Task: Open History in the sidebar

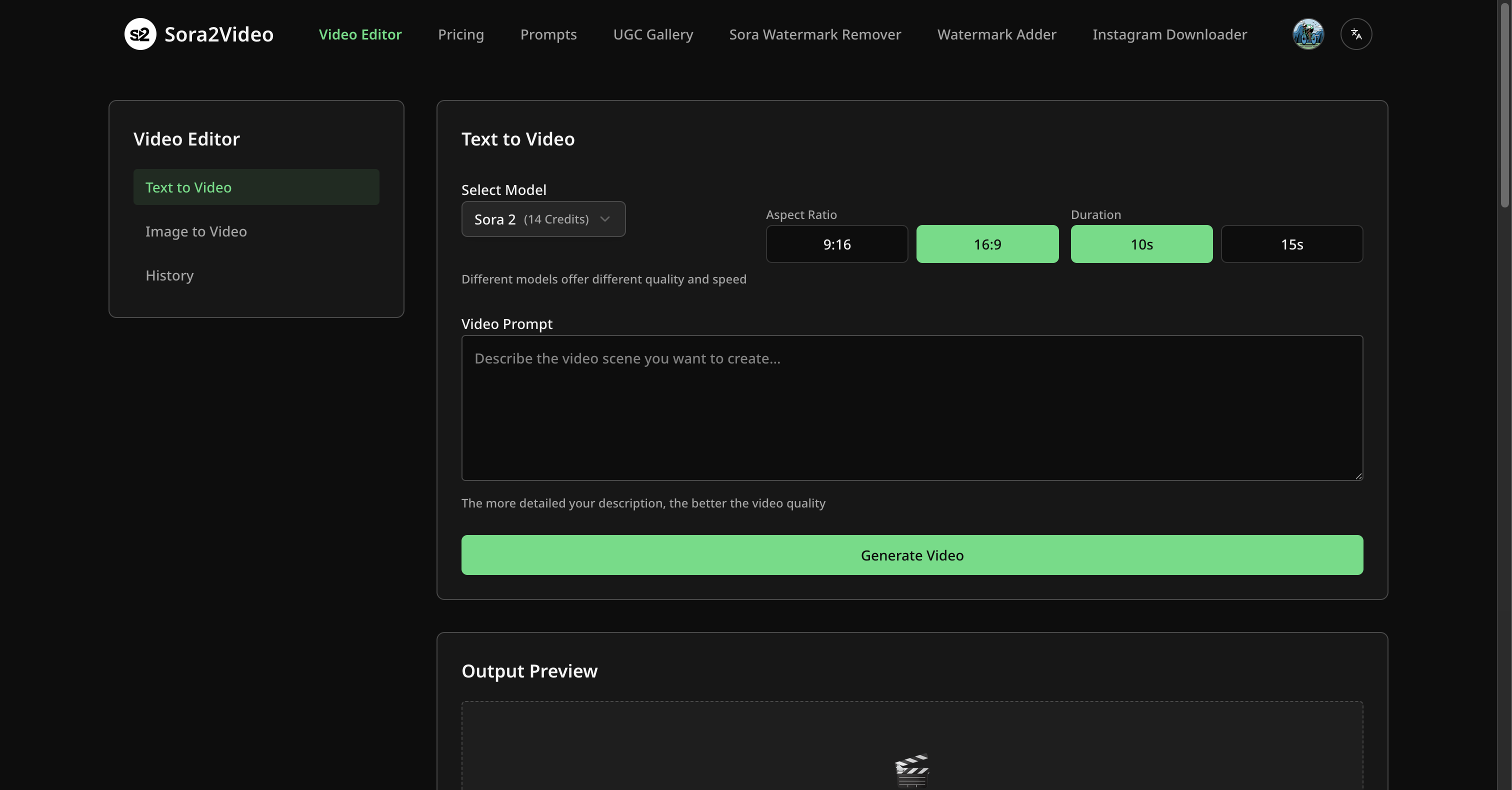Action: pos(169,275)
